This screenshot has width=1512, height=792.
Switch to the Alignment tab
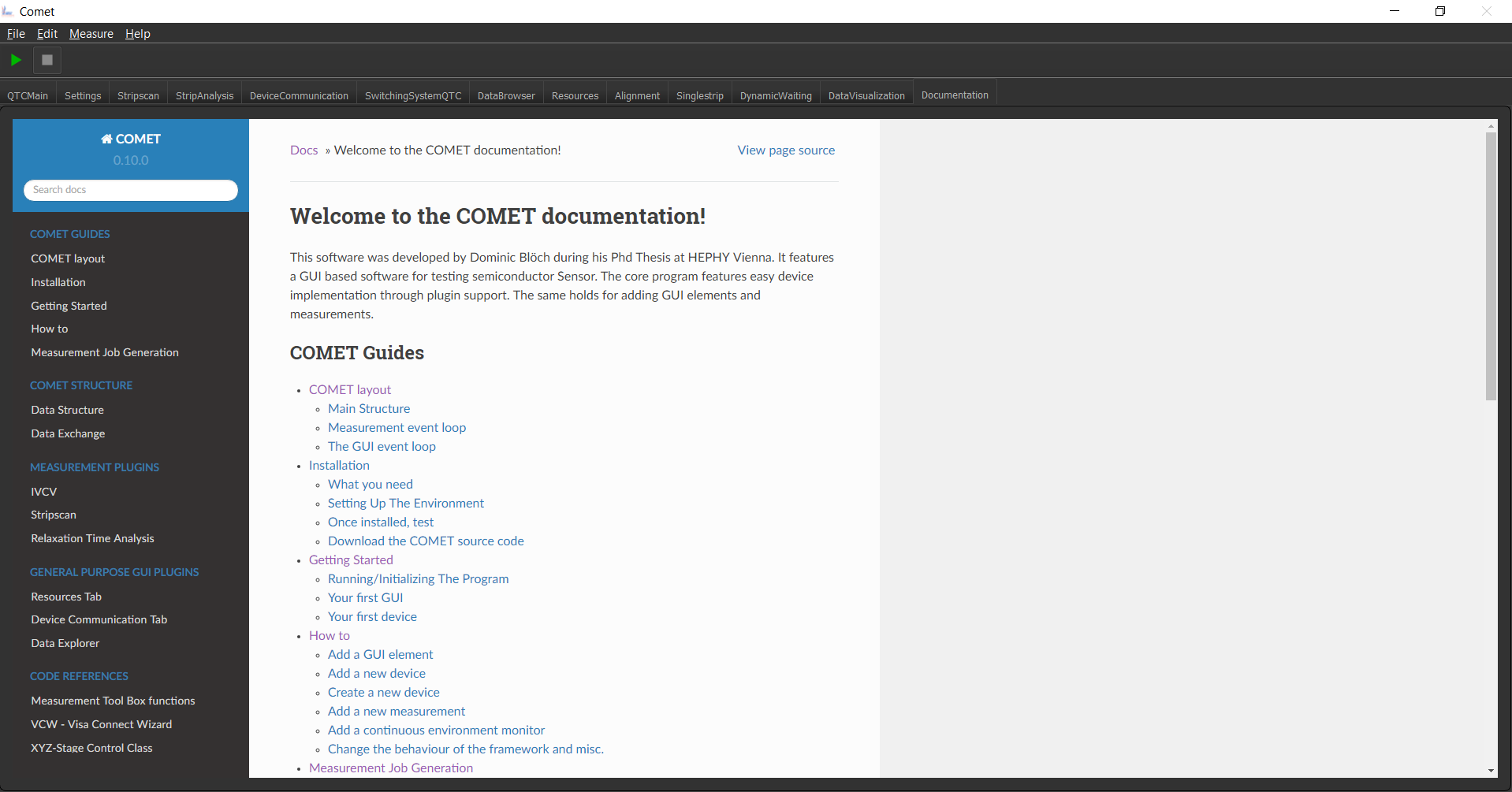tap(637, 95)
